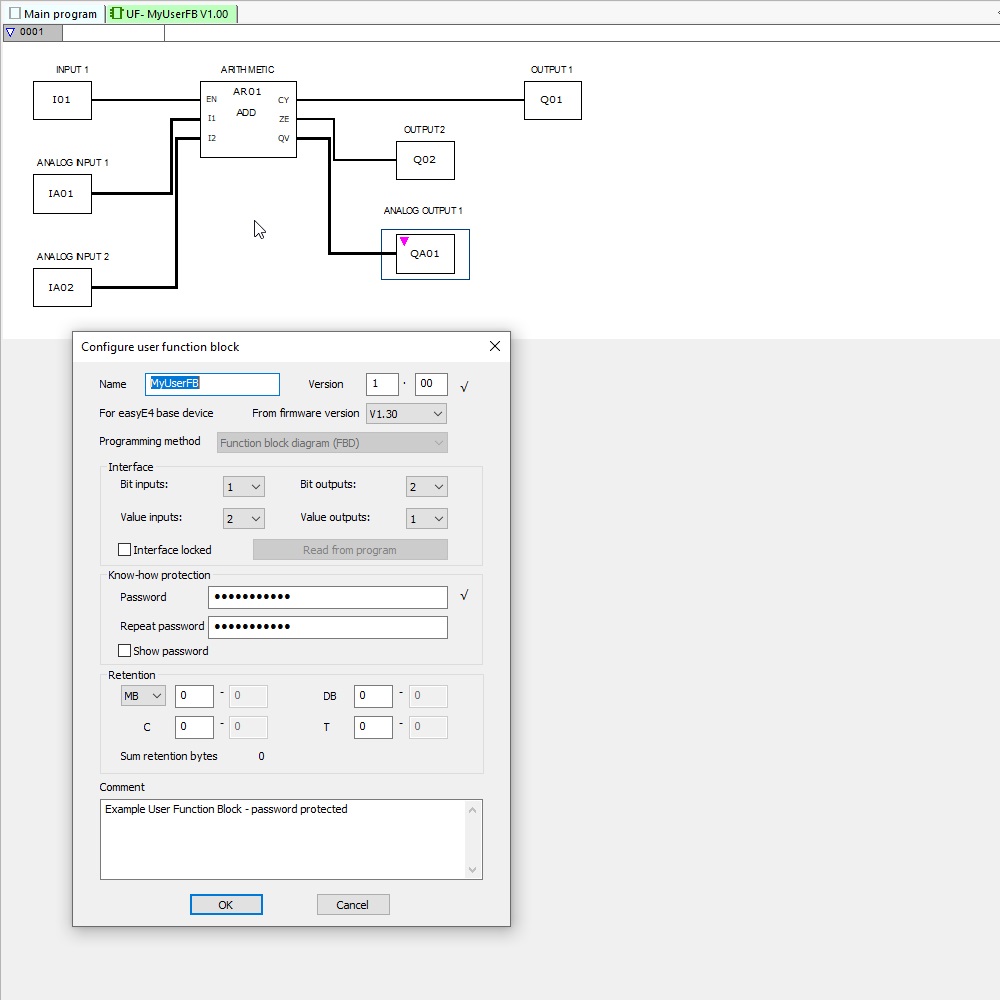Select the AR01 ADD arithmetic block
This screenshot has width=1000, height=1000.
(x=248, y=119)
